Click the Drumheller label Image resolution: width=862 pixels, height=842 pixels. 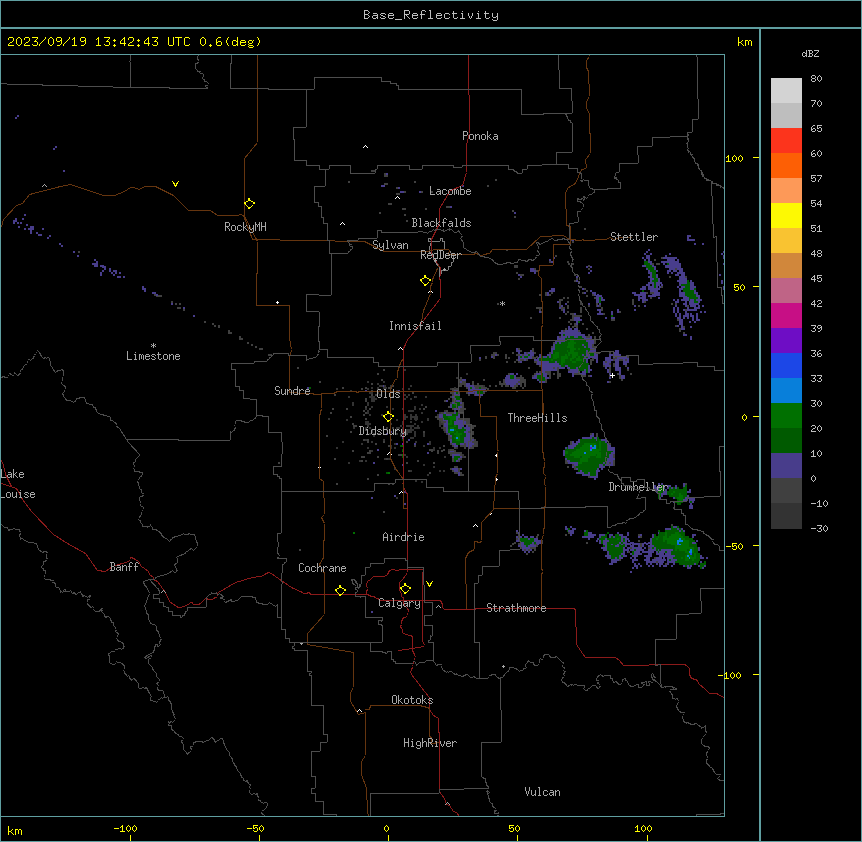coord(638,487)
